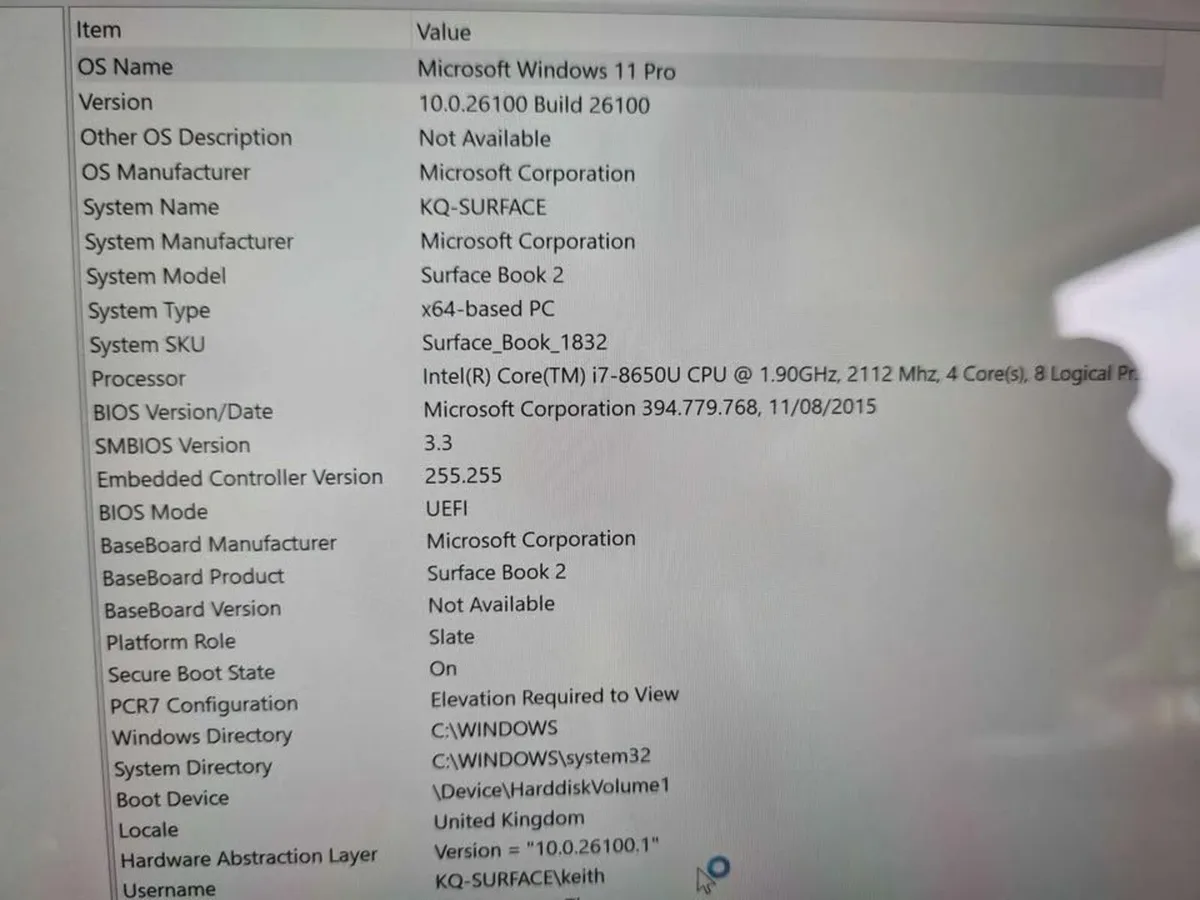Select value \Device\HarddiskVolume1

pos(551,788)
